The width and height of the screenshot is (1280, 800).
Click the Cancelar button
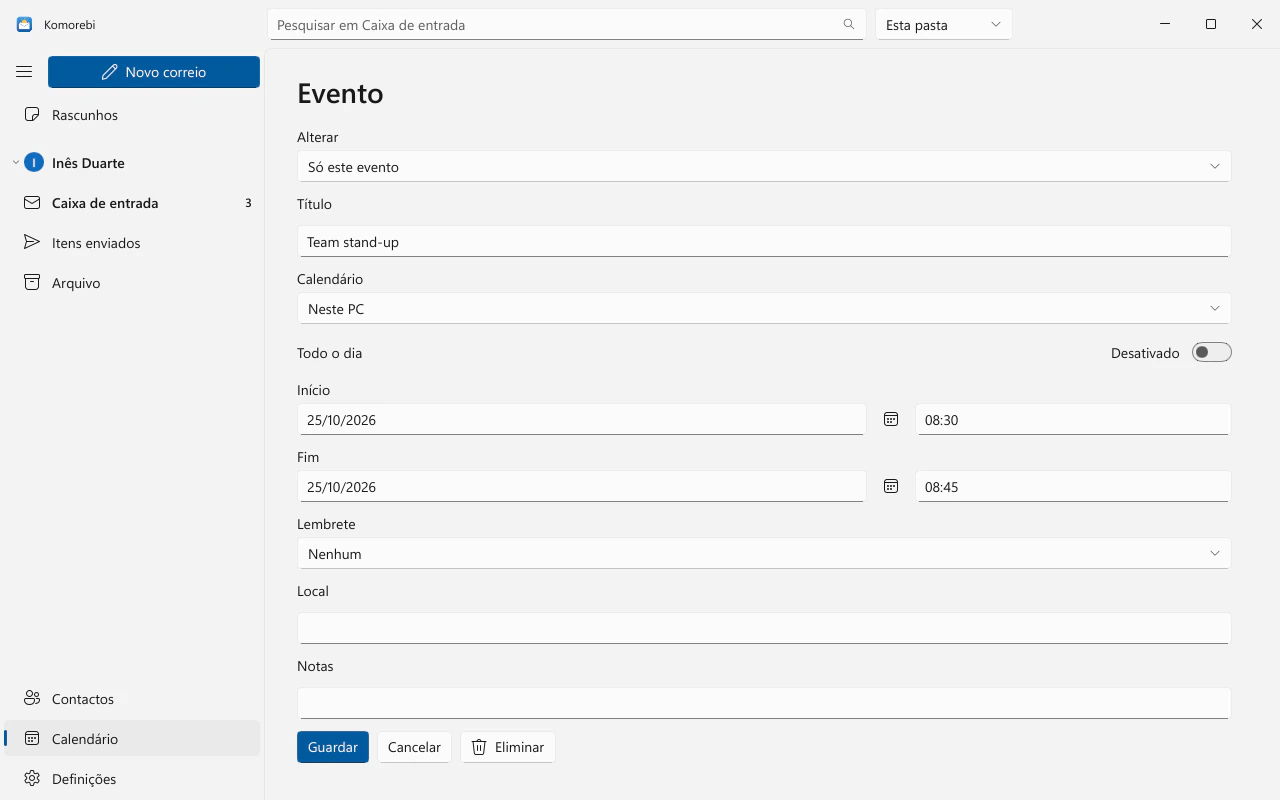(414, 747)
